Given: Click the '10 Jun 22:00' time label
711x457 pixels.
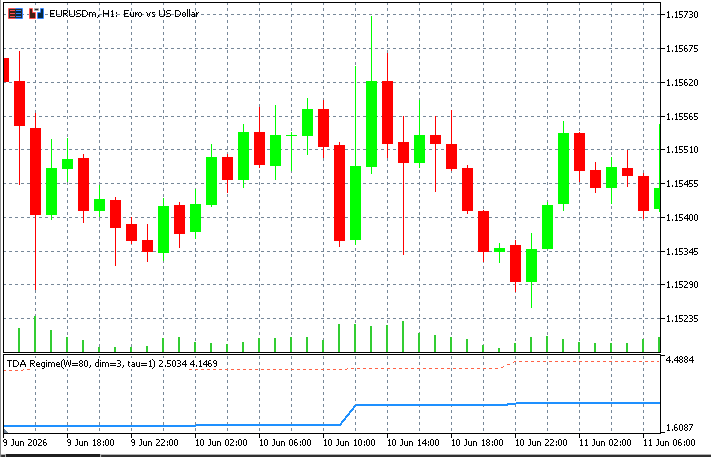Looking at the screenshot, I should (x=541, y=442).
